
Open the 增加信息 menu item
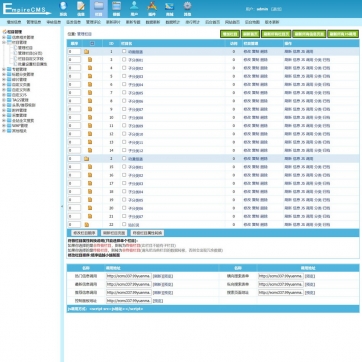point(14,22)
